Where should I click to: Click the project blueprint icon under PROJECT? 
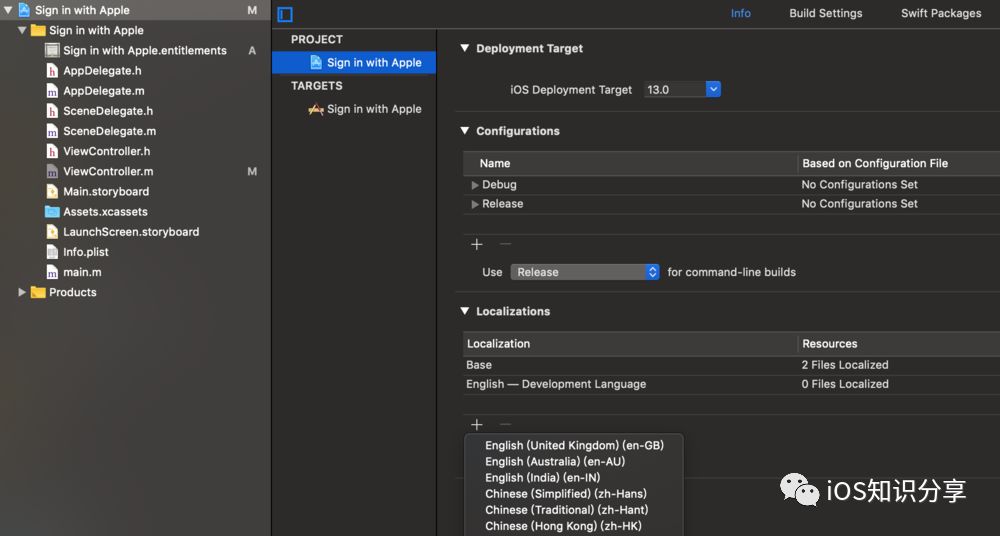[x=316, y=62]
